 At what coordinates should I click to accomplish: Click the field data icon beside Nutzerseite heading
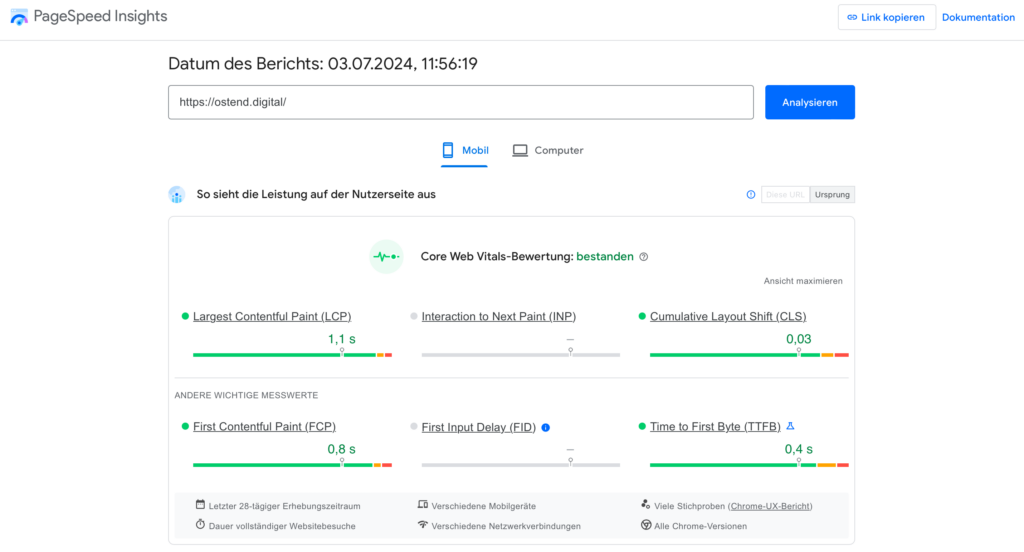[177, 195]
